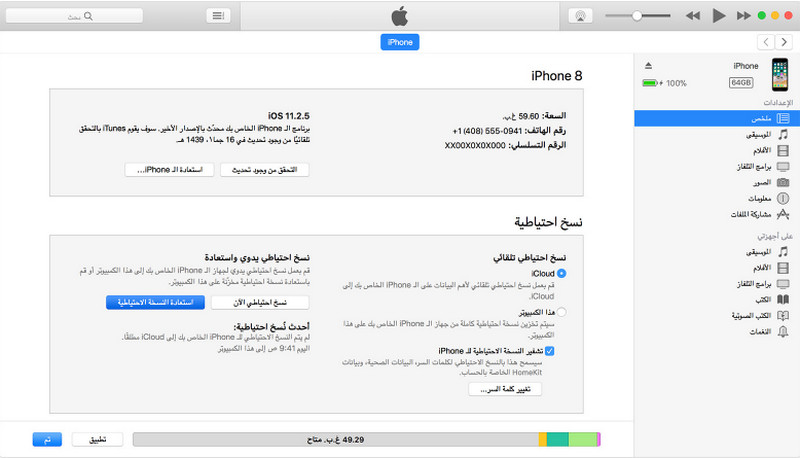Screen dimensions: 800x458
Task: Select This Computer (هذا الكمبيوتر) radio button
Action: click(561, 312)
